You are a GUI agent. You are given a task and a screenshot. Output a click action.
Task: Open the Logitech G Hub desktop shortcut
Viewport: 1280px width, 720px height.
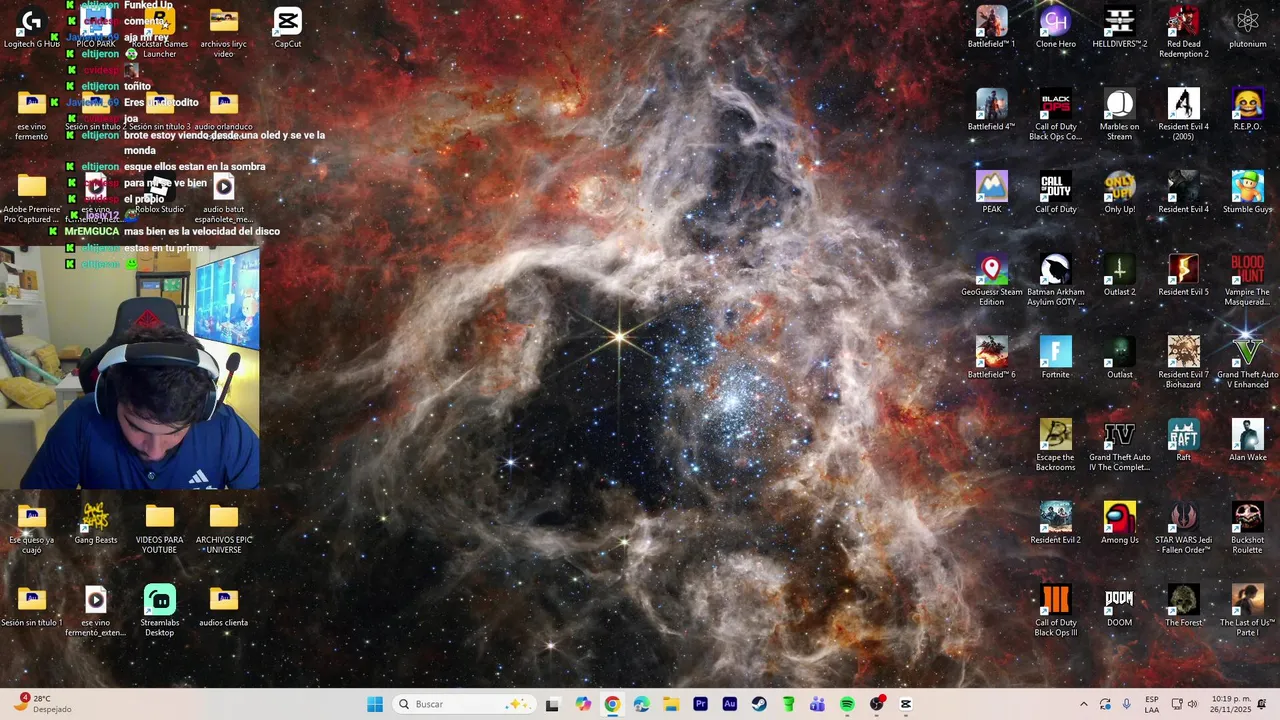pyautogui.click(x=32, y=28)
